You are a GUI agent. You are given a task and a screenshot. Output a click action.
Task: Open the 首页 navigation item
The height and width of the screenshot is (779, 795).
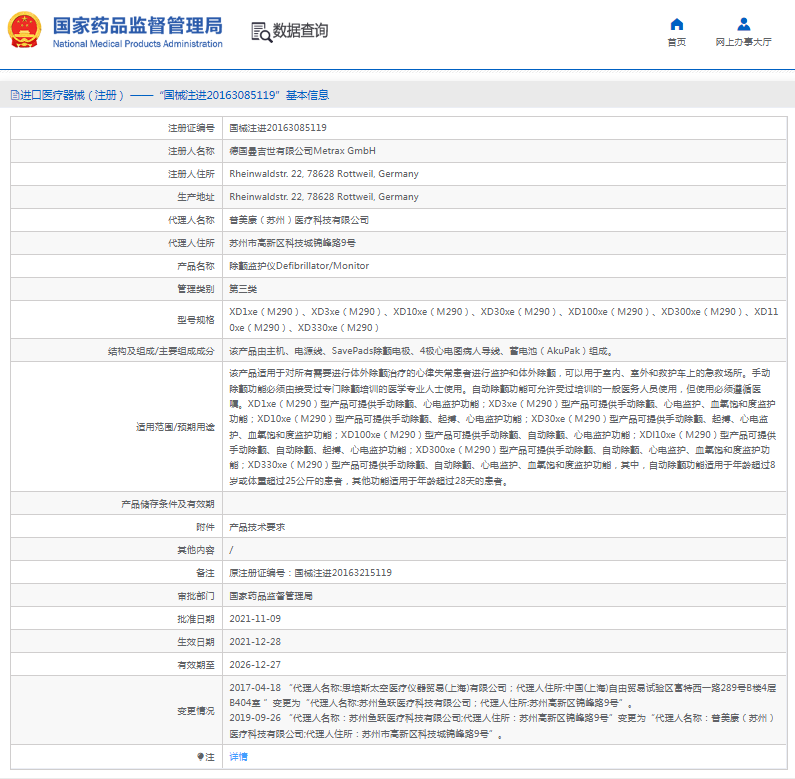[x=677, y=42]
